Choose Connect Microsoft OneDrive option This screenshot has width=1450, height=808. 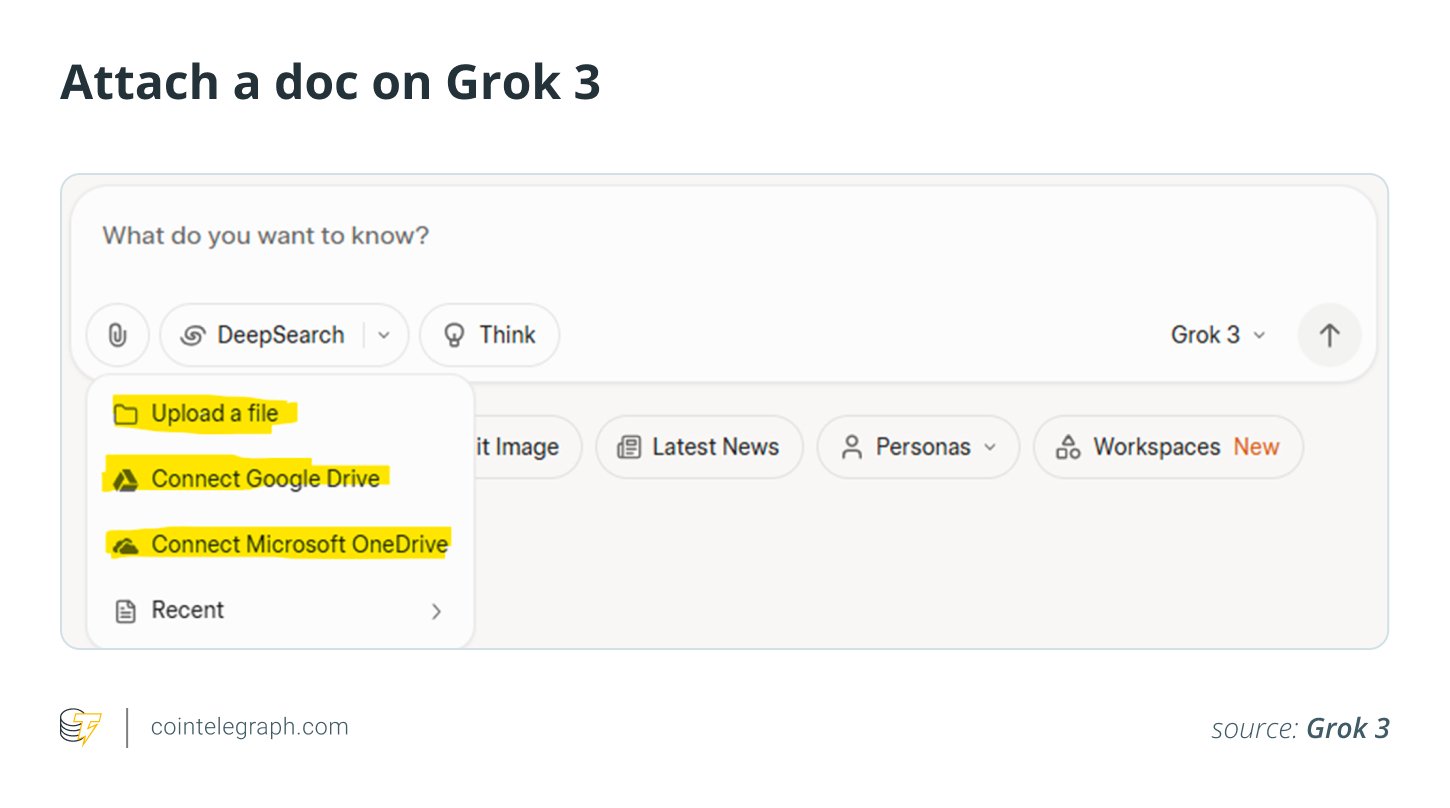point(297,543)
